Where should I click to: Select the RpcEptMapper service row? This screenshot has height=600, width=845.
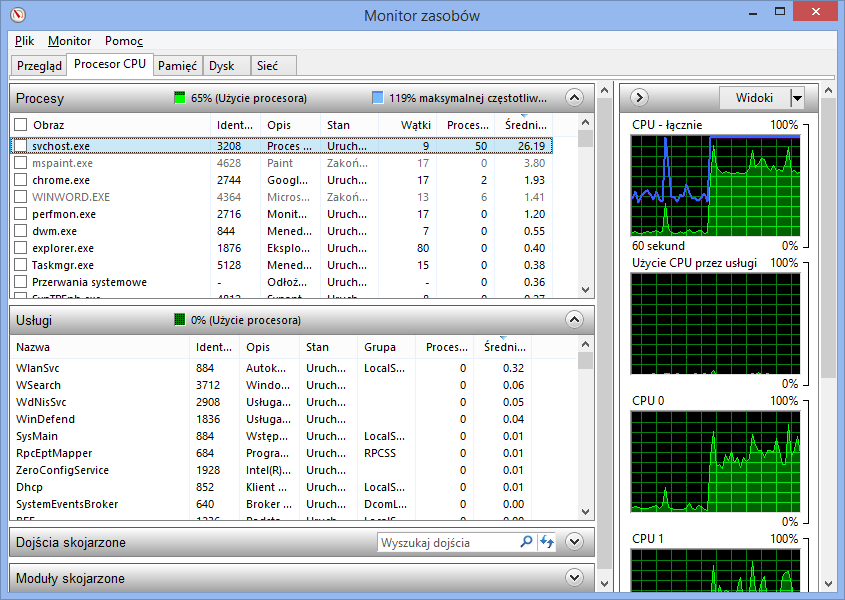tap(271, 453)
